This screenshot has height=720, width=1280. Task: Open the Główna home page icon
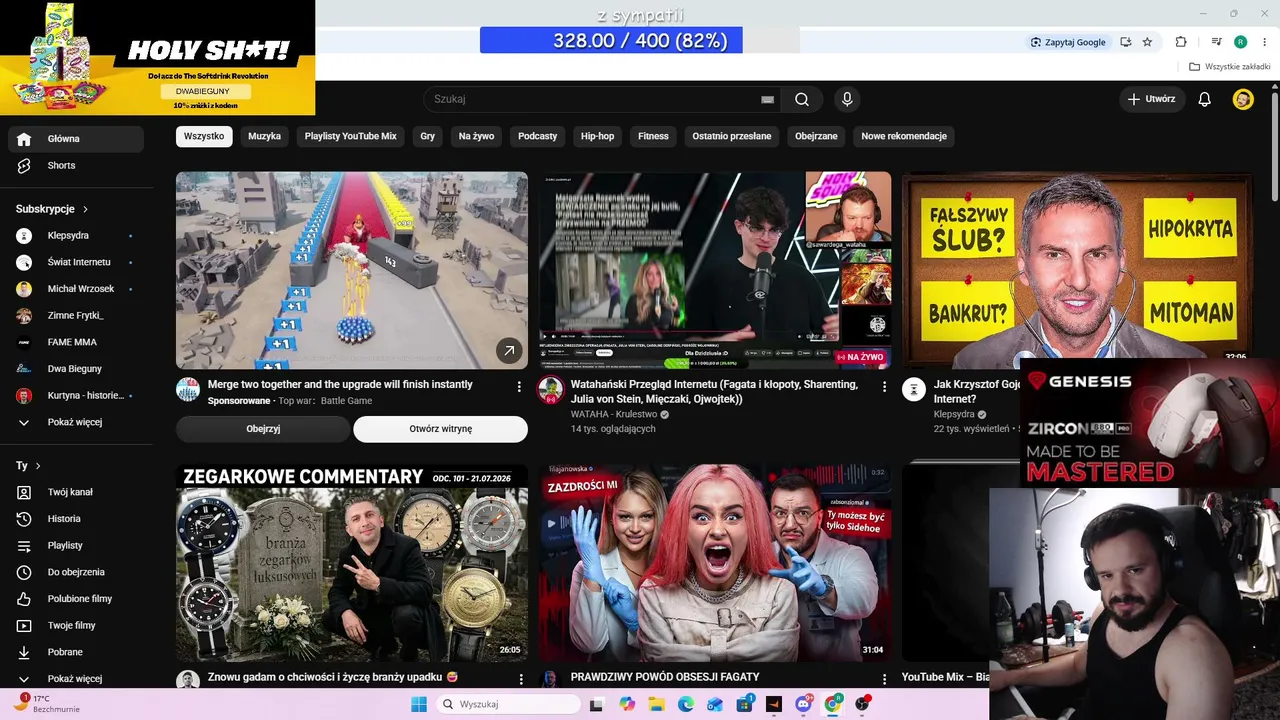[x=24, y=139]
